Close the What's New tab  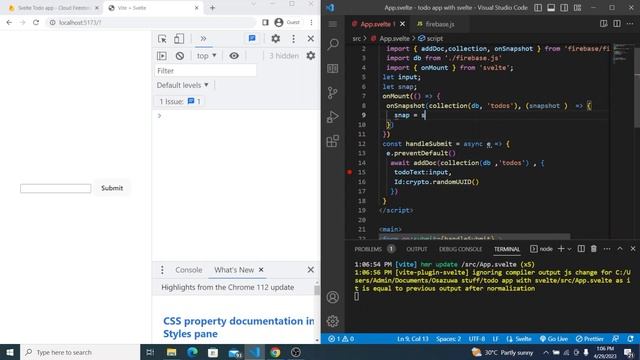(261, 270)
